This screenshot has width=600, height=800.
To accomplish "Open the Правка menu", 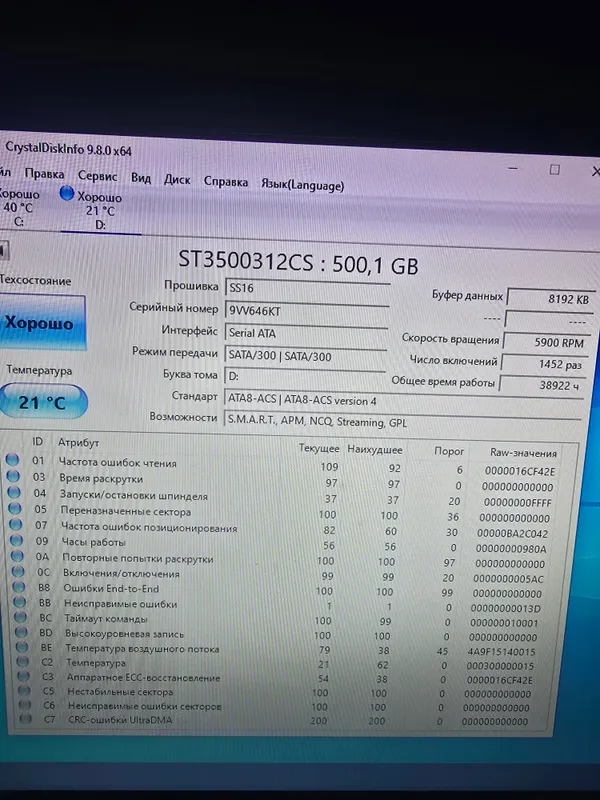I will coord(44,174).
